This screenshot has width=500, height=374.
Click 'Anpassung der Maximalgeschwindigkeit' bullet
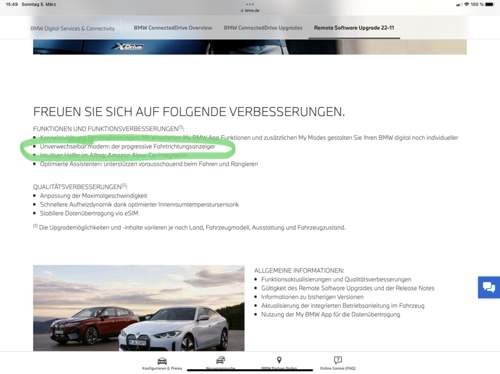click(x=94, y=196)
